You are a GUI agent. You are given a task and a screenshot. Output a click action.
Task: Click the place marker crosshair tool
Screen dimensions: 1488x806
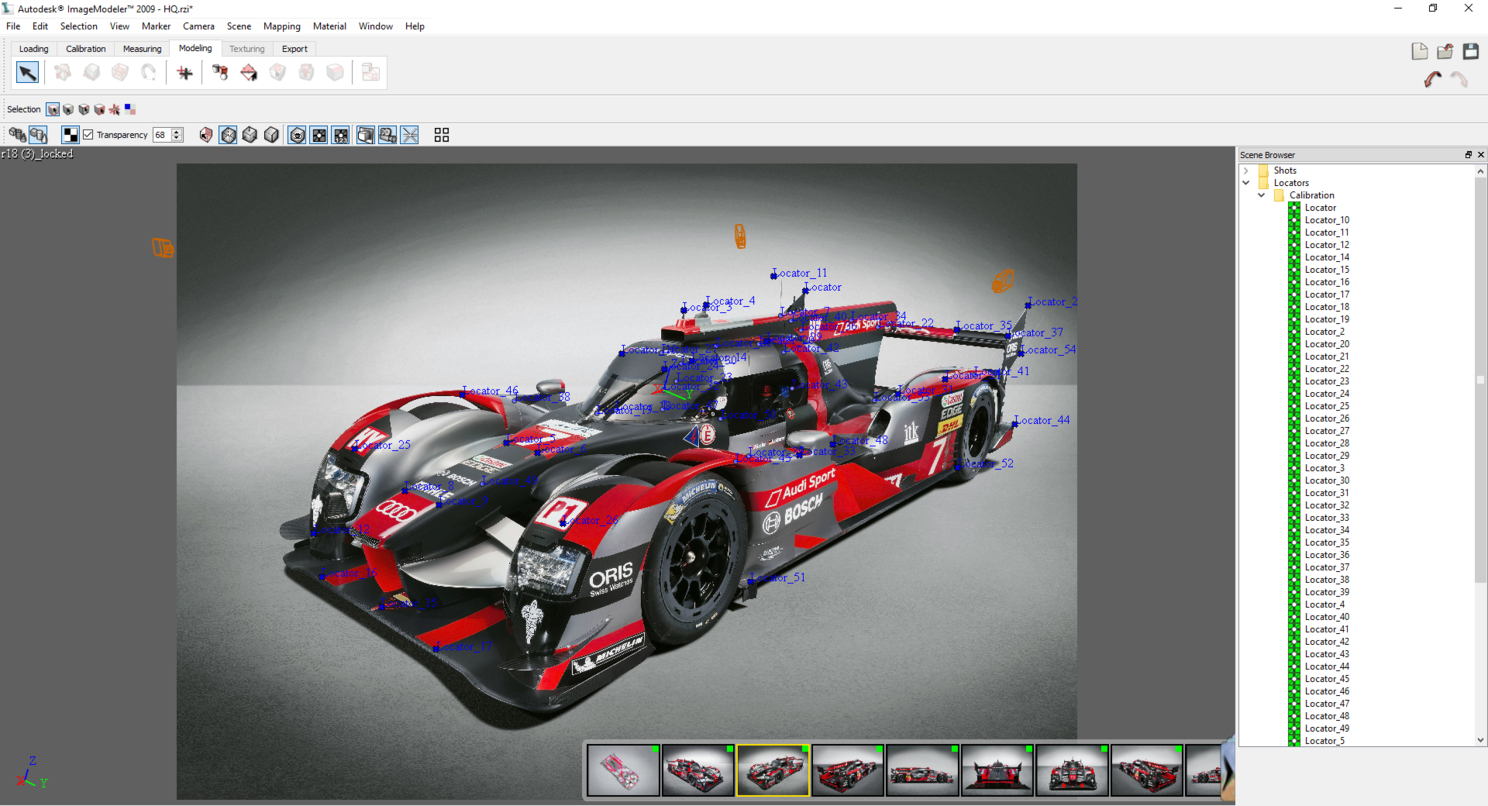(x=184, y=72)
